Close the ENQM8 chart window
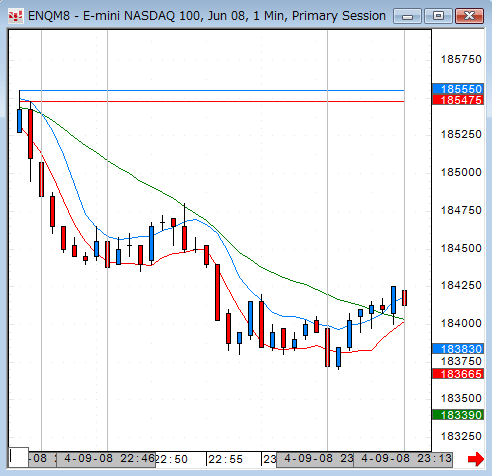 click(x=469, y=16)
